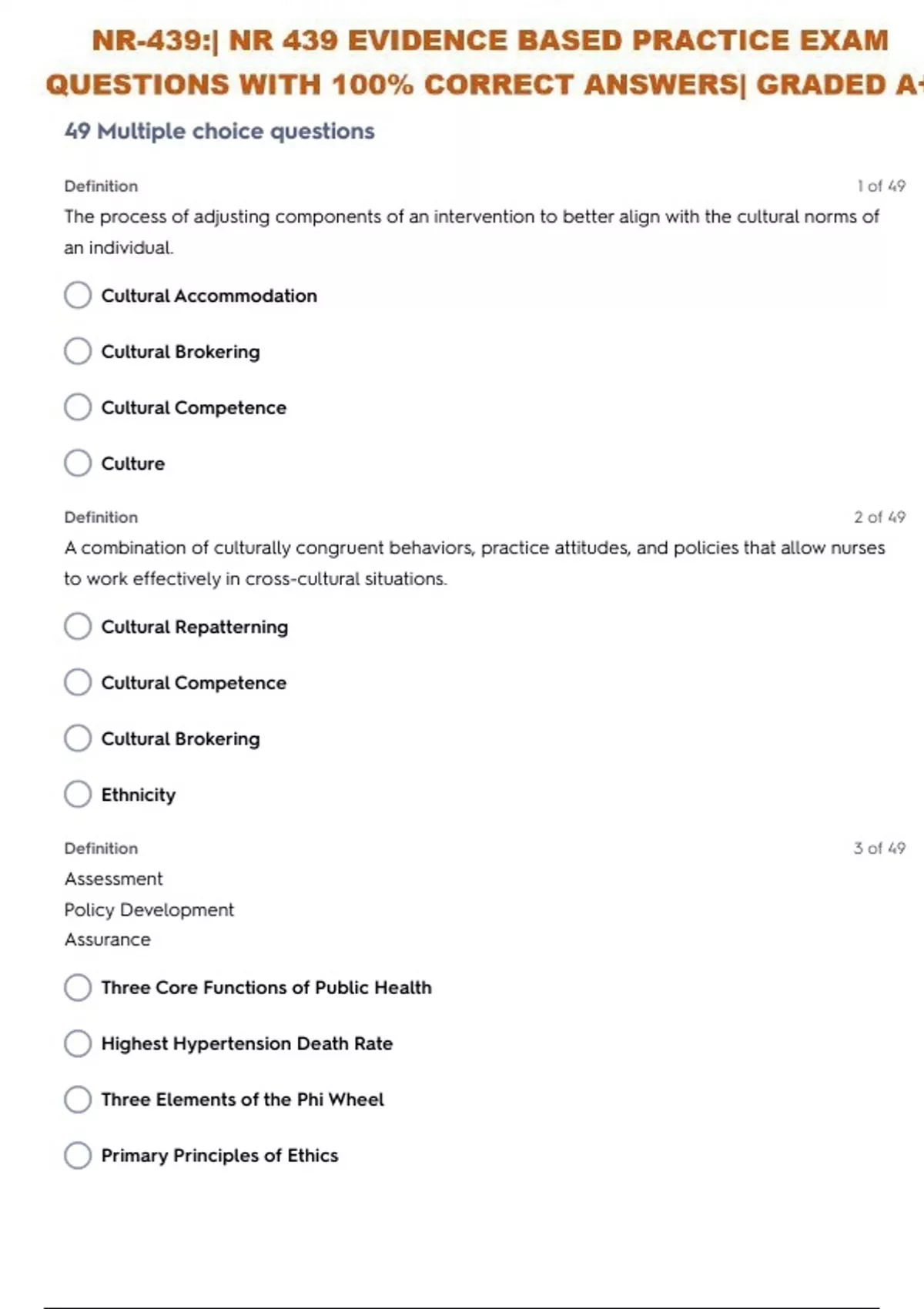Select the Culture answer option
This screenshot has height=1309, width=924.
78,464
